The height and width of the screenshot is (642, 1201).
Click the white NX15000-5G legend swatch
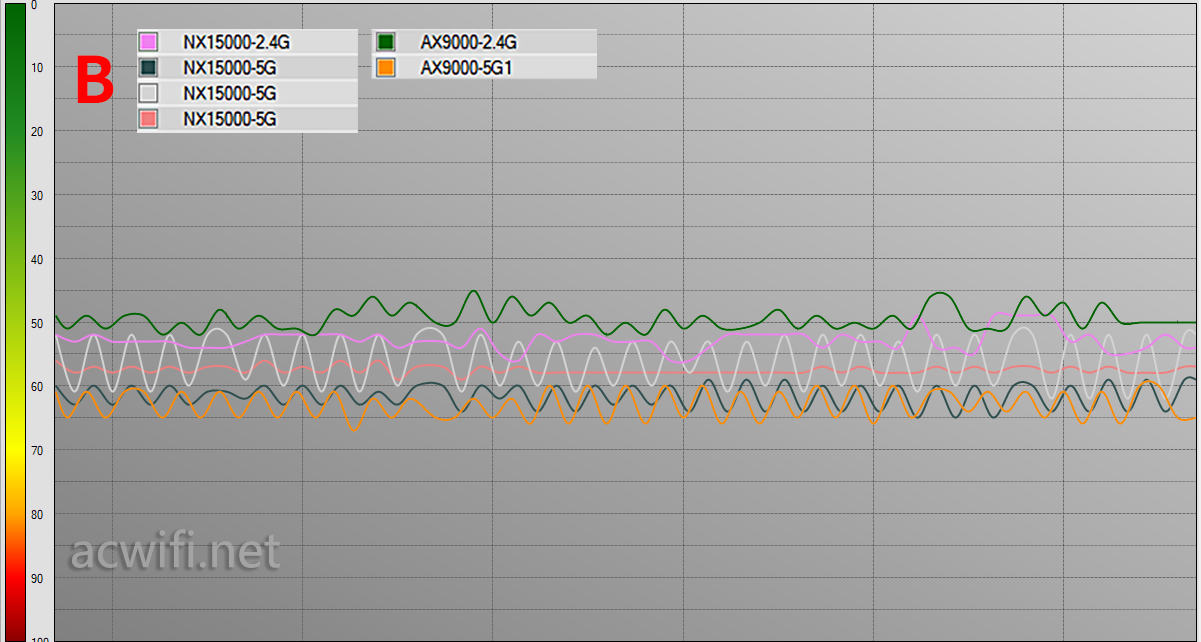149,93
